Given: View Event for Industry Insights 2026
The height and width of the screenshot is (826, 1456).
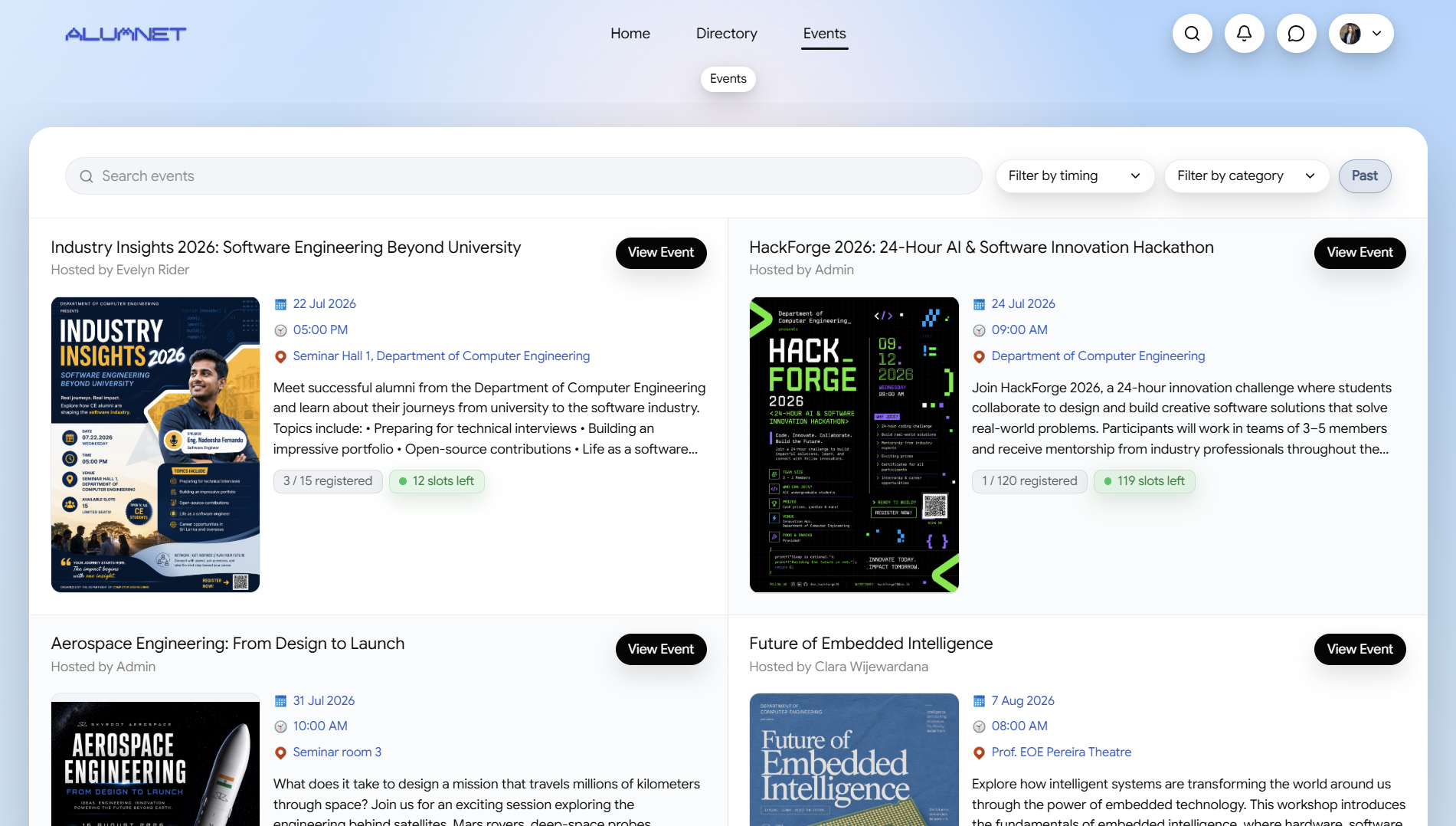Looking at the screenshot, I should click(661, 253).
